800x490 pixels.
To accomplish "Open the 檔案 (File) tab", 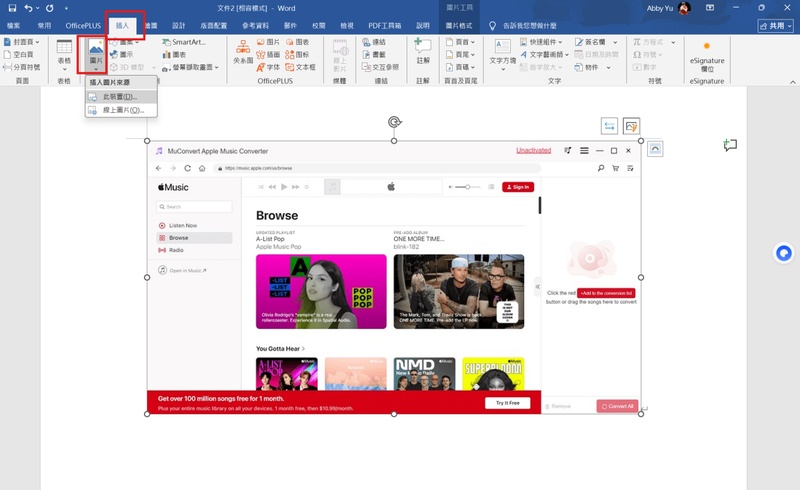I will [x=14, y=26].
